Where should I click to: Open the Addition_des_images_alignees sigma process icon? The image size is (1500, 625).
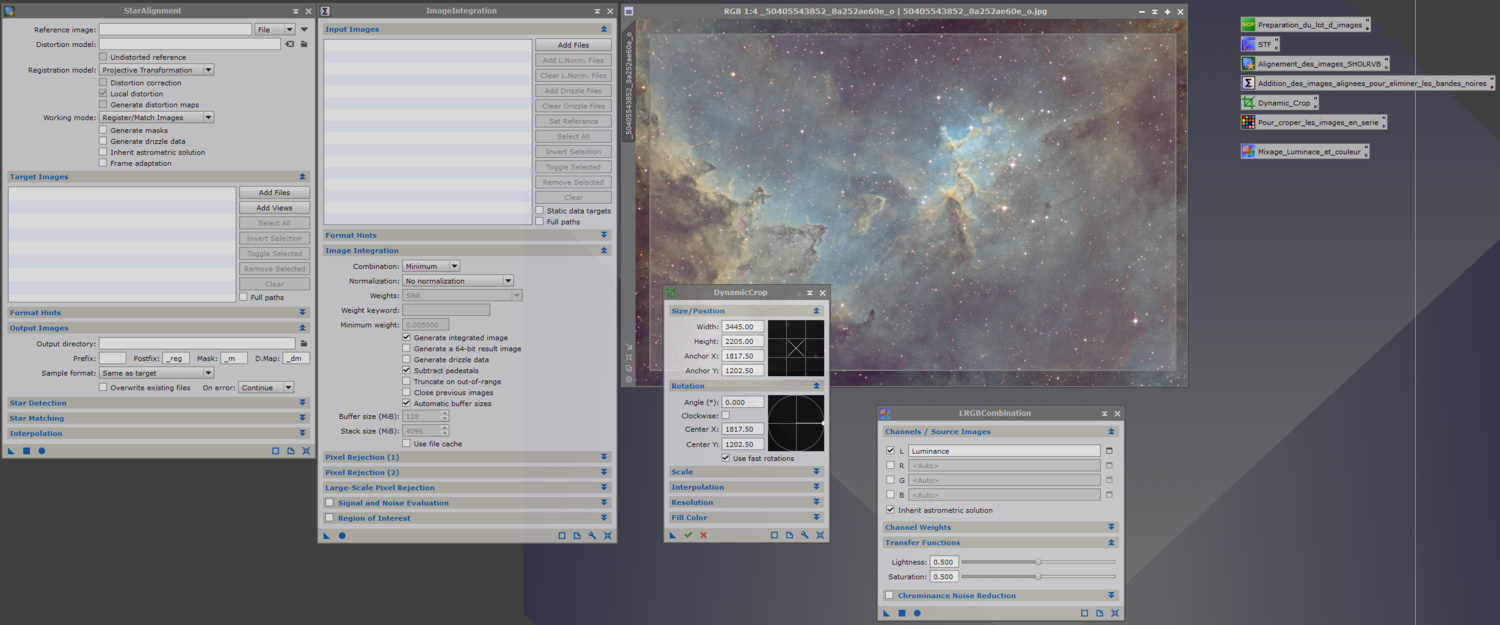[1367, 84]
